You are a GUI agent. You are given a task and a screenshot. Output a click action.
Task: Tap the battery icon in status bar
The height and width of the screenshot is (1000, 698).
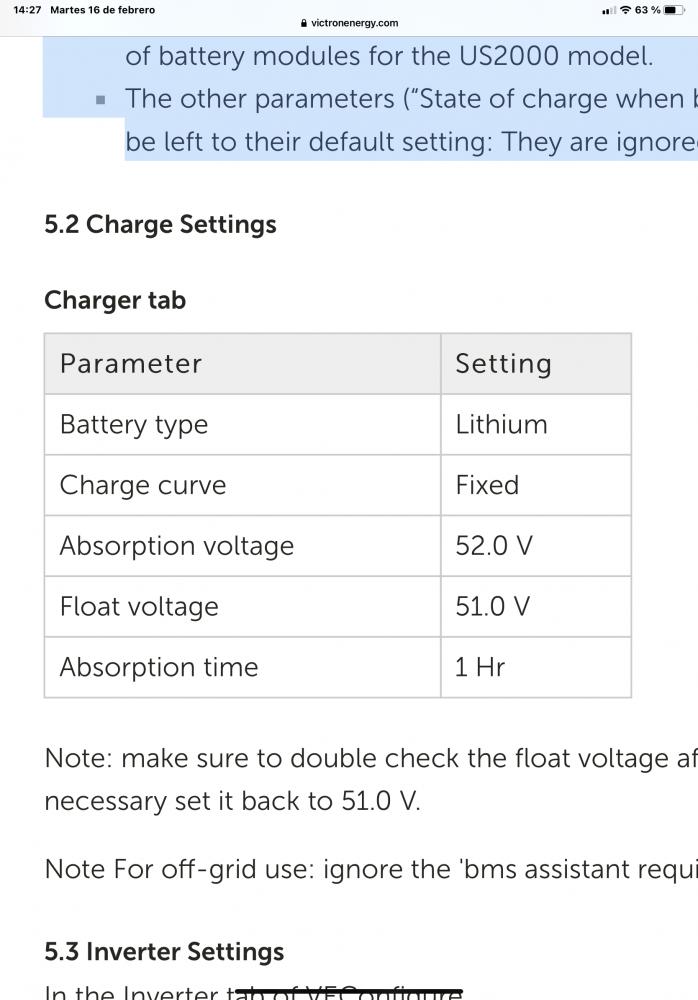point(674,10)
